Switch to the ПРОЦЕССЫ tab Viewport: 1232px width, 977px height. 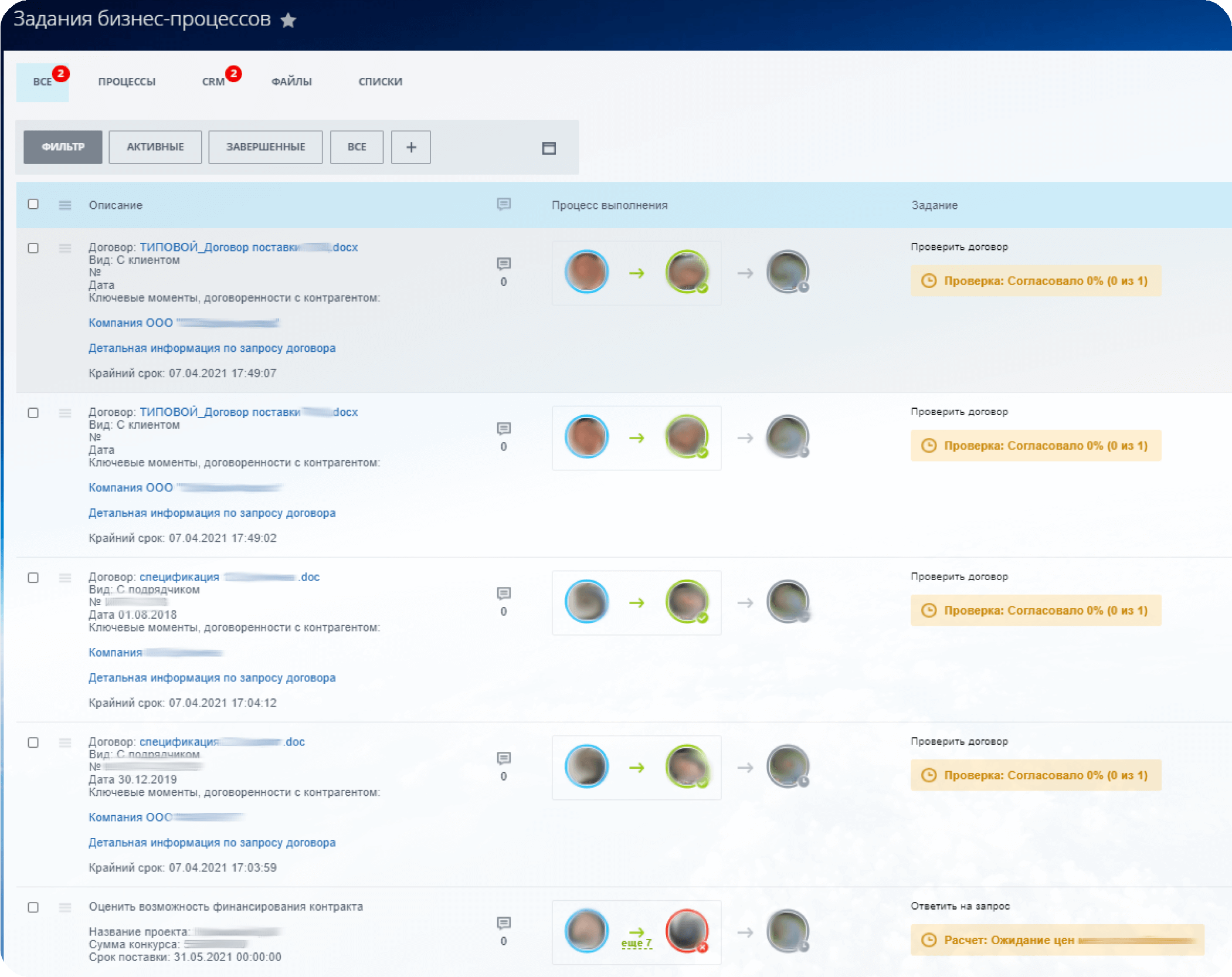click(127, 82)
